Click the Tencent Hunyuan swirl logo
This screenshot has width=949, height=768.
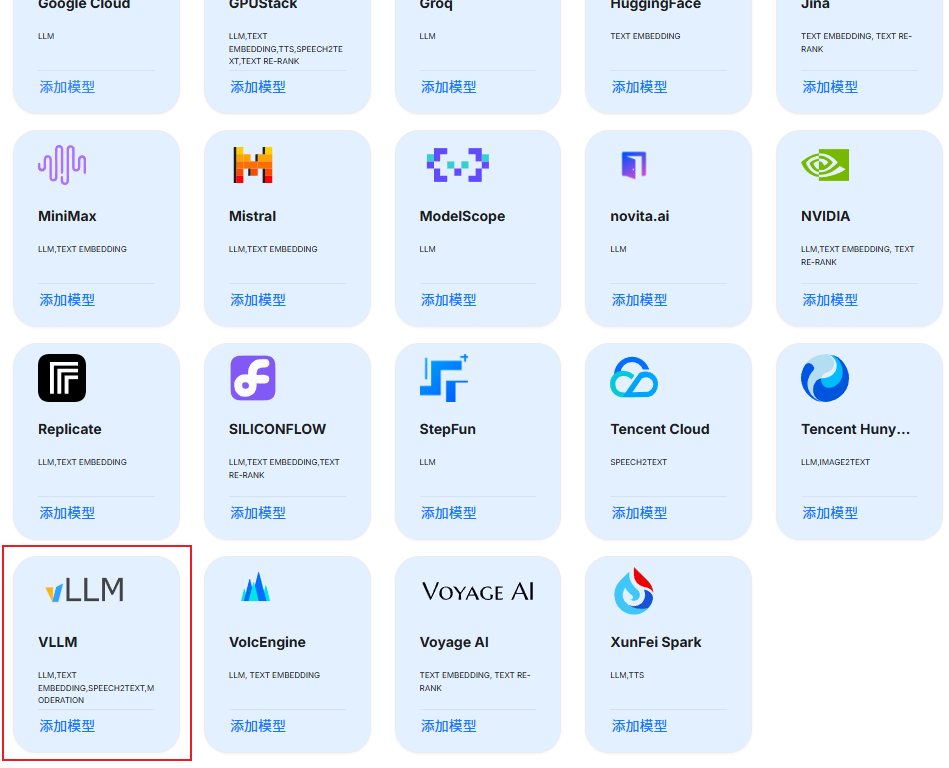825,378
